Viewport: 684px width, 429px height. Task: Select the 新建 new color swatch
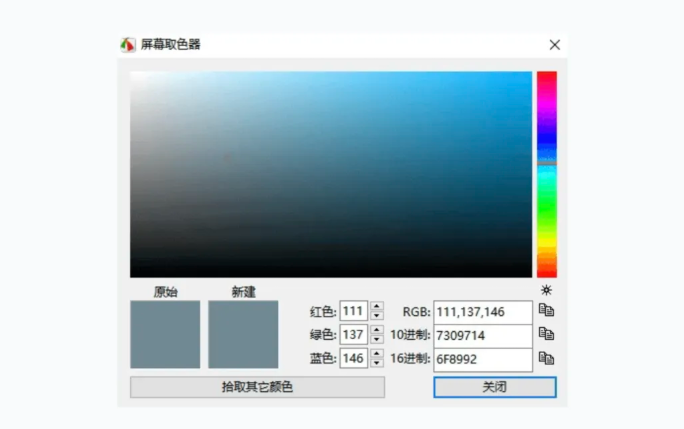[243, 334]
